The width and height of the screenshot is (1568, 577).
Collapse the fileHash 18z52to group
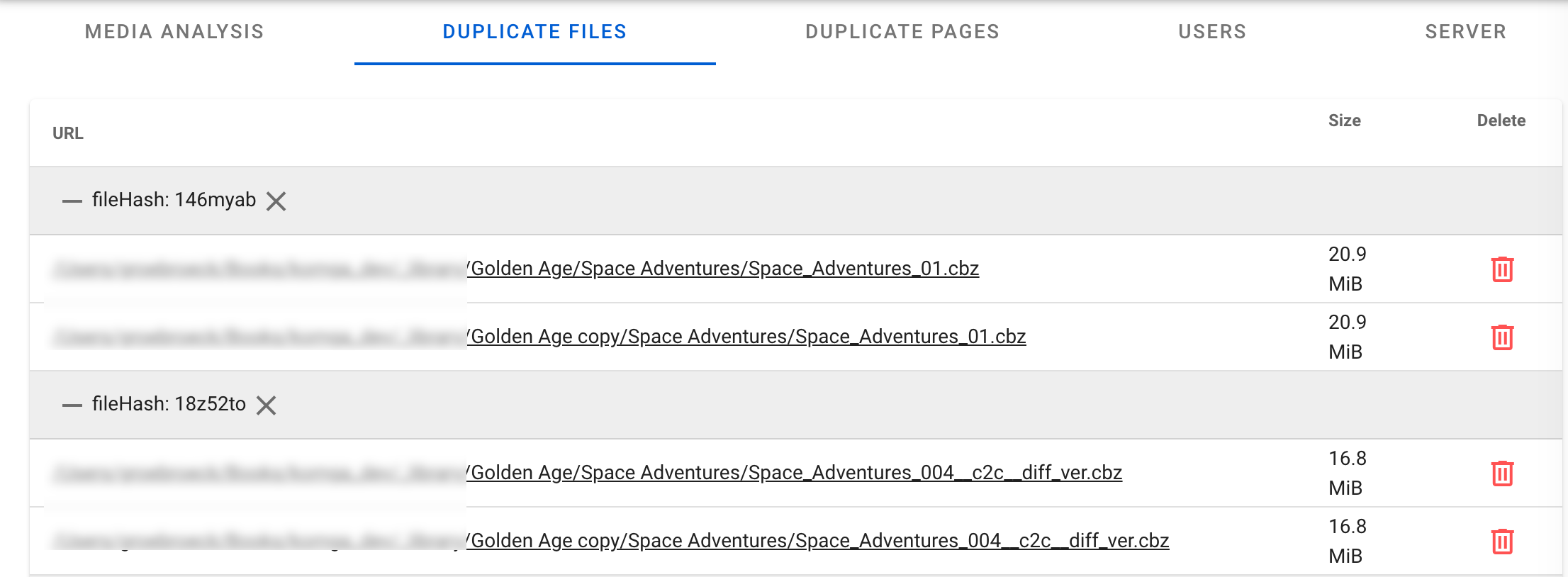[72, 405]
